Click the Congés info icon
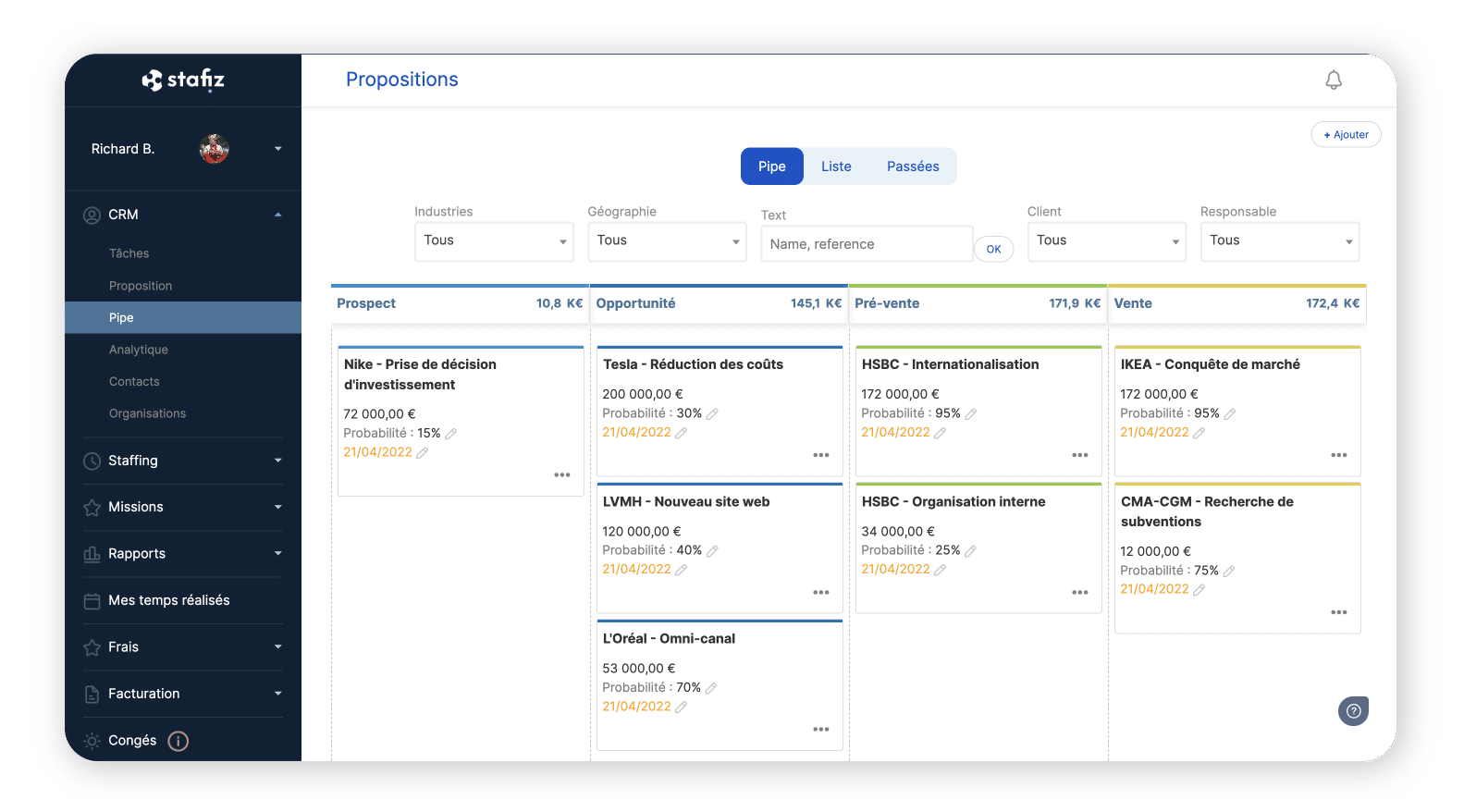Screen dimensions: 1464x812 tap(178, 741)
